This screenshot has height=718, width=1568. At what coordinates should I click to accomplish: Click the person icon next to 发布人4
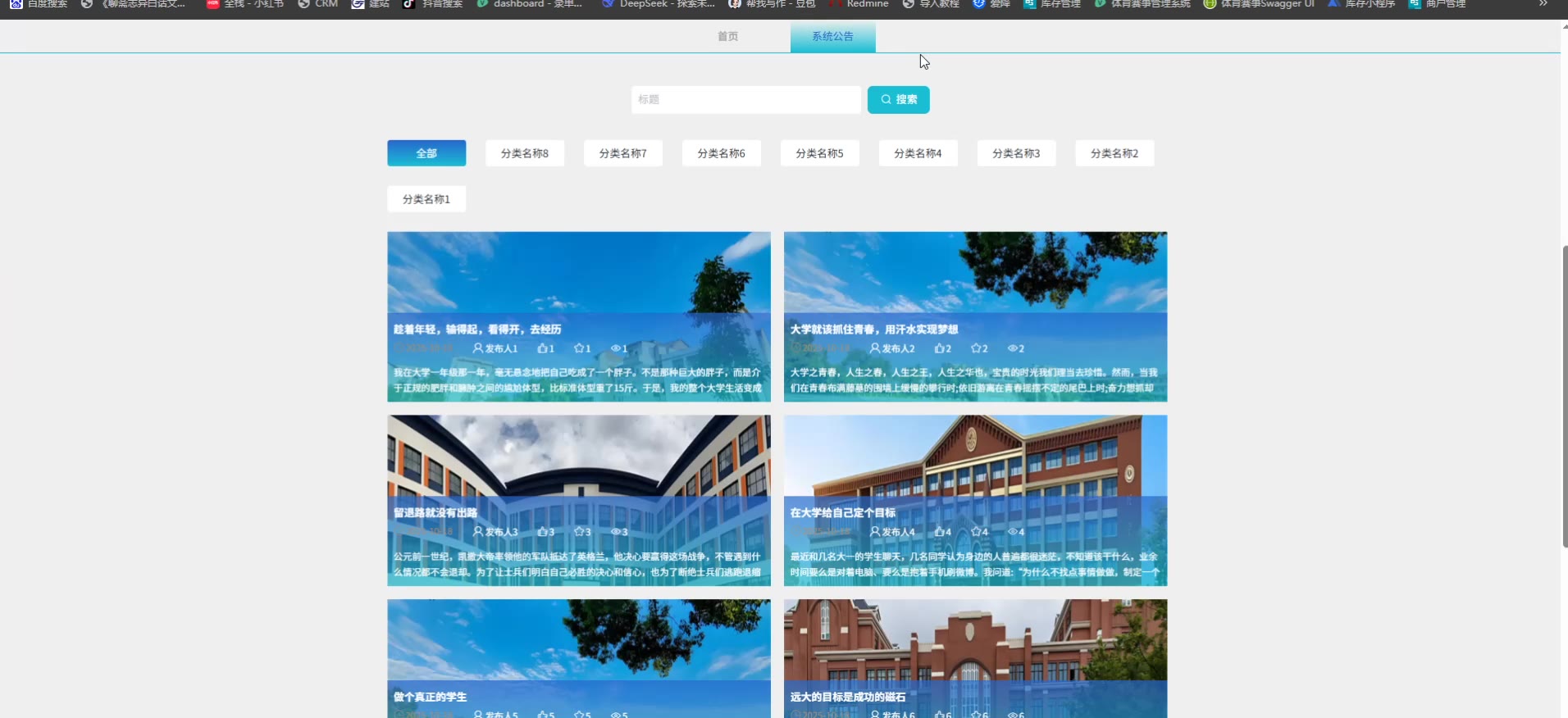tap(875, 532)
